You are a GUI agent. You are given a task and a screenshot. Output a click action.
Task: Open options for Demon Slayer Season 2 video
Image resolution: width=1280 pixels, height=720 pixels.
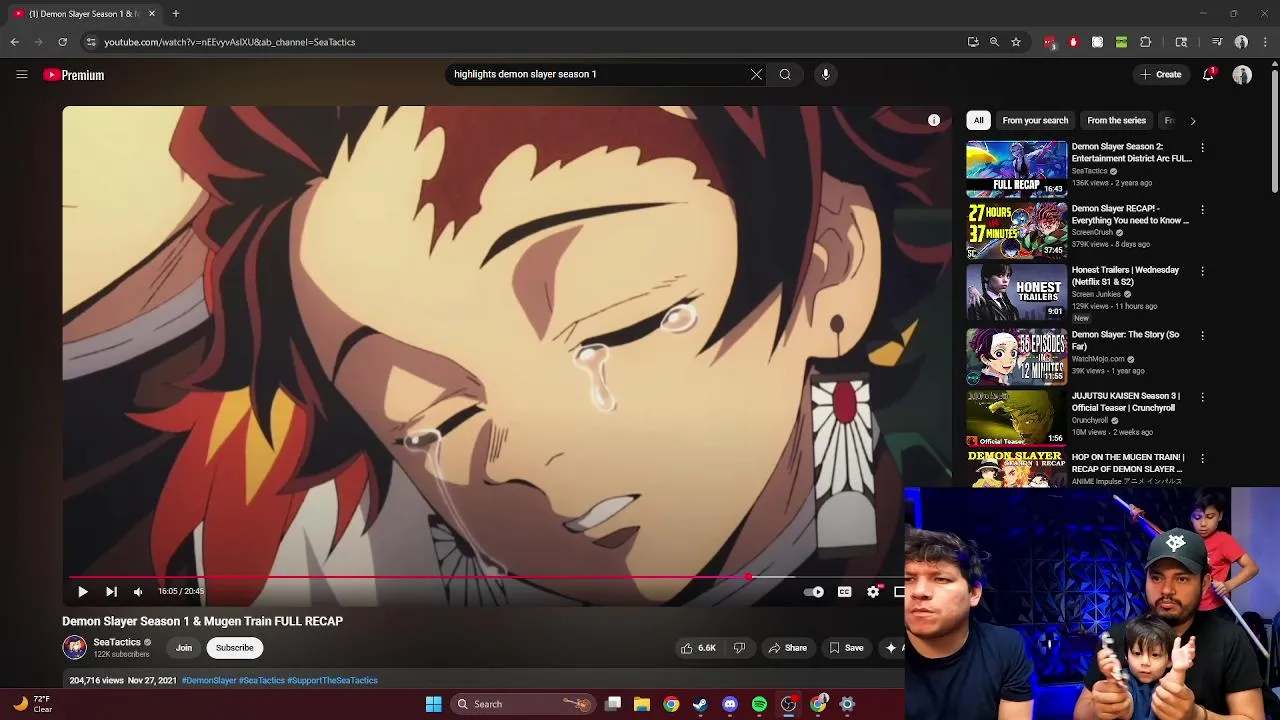[x=1202, y=148]
